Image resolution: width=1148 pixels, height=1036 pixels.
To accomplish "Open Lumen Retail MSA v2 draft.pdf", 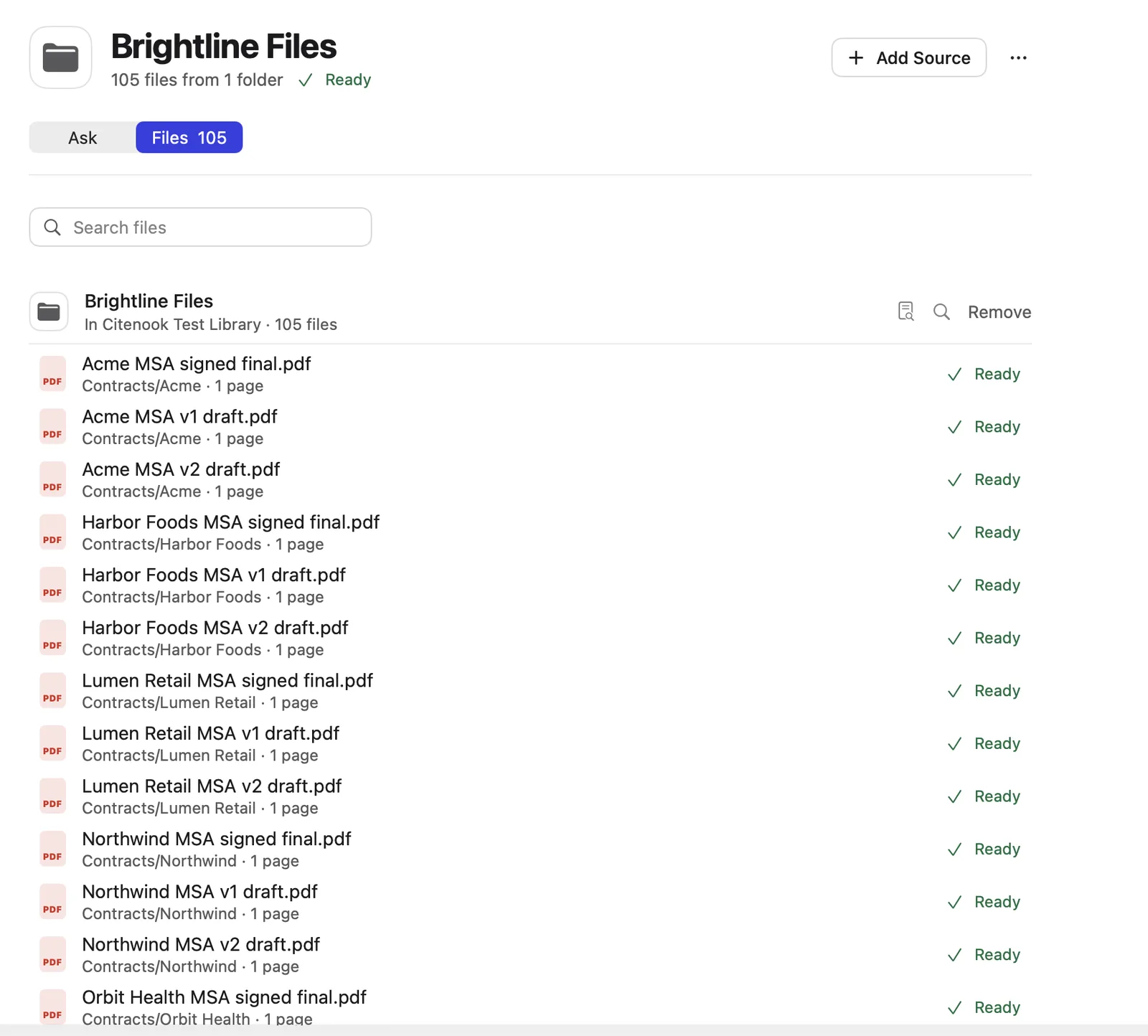I will (x=212, y=786).
